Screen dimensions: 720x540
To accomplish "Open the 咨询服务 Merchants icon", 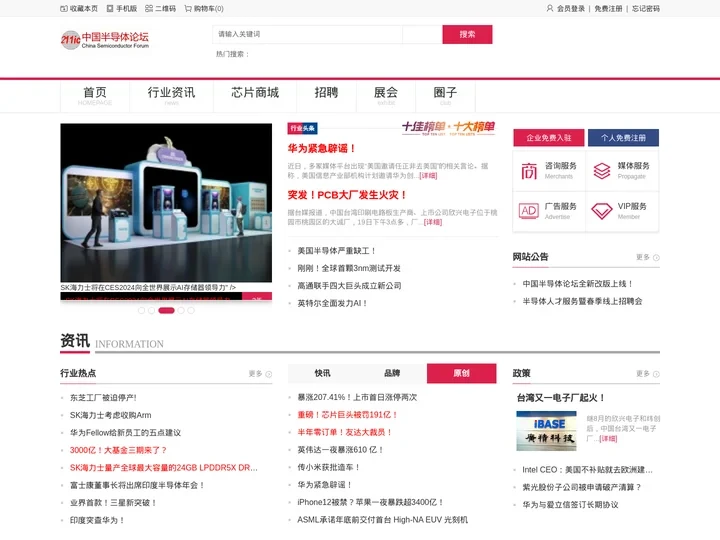I will [x=529, y=171].
